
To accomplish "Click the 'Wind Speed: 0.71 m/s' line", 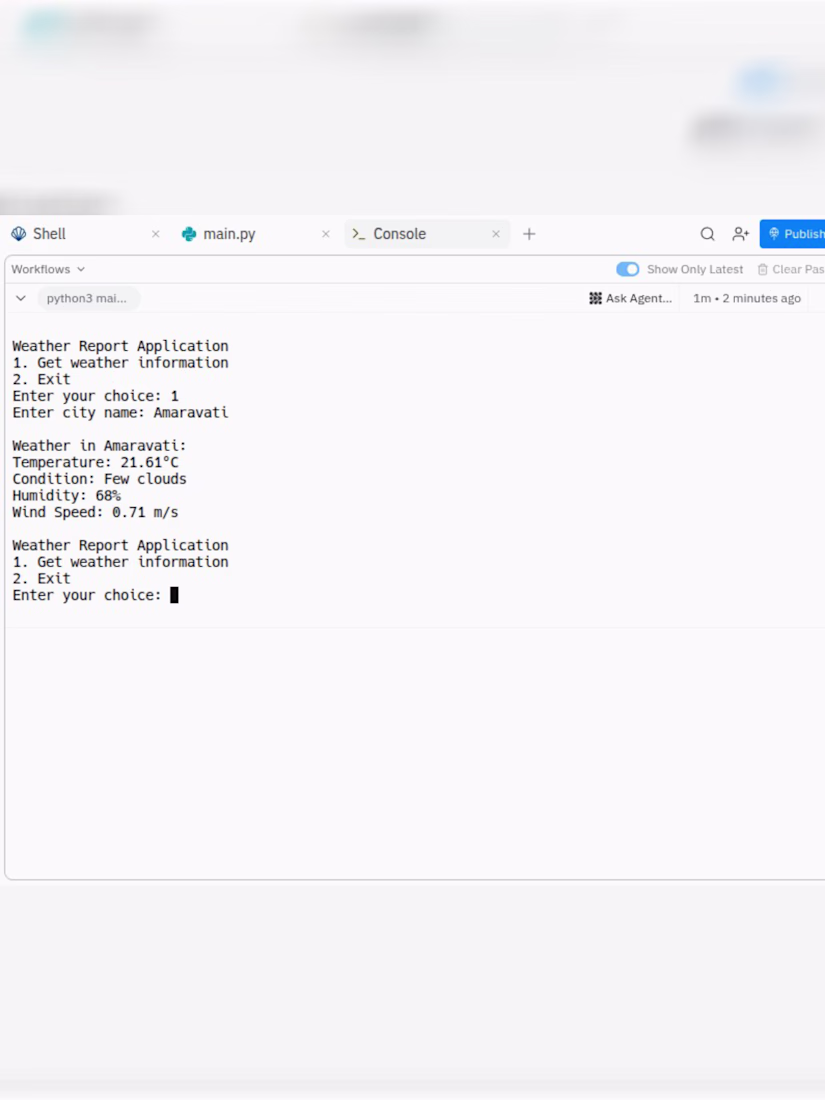I will (95, 512).
